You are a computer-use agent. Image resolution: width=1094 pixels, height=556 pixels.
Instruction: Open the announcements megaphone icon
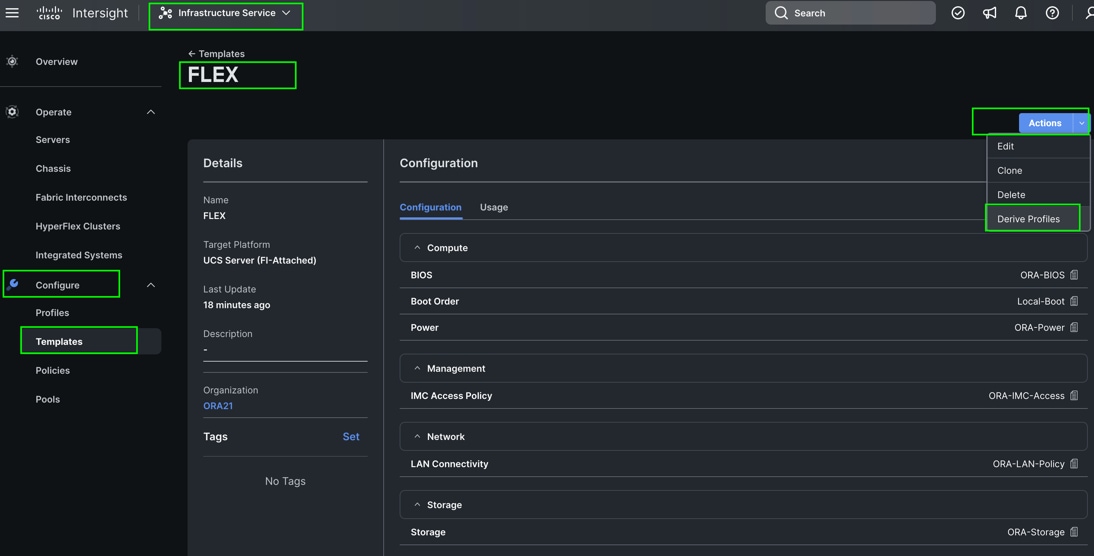[989, 13]
